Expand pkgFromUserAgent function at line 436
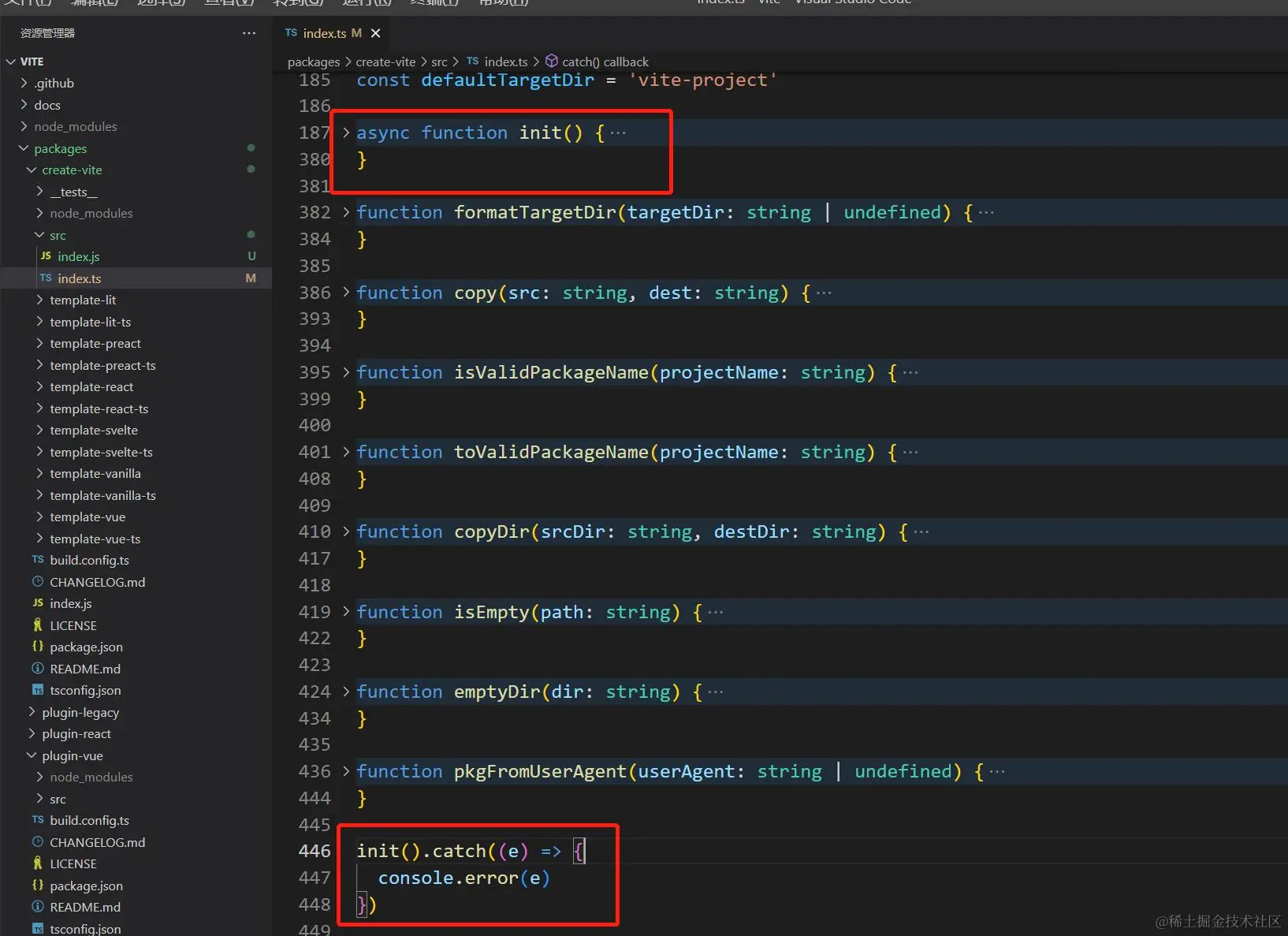 [x=346, y=771]
